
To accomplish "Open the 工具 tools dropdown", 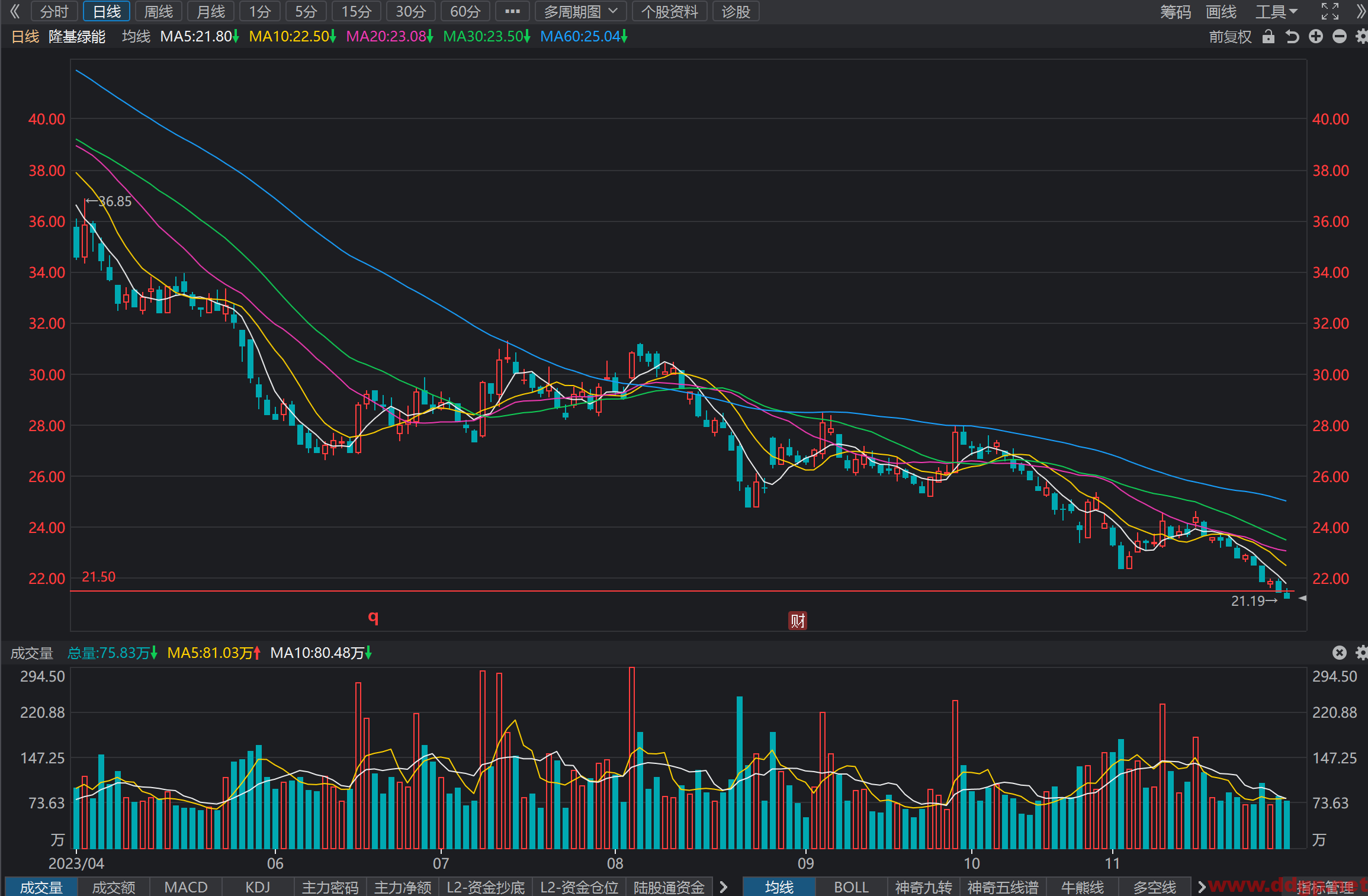I will click(1276, 11).
